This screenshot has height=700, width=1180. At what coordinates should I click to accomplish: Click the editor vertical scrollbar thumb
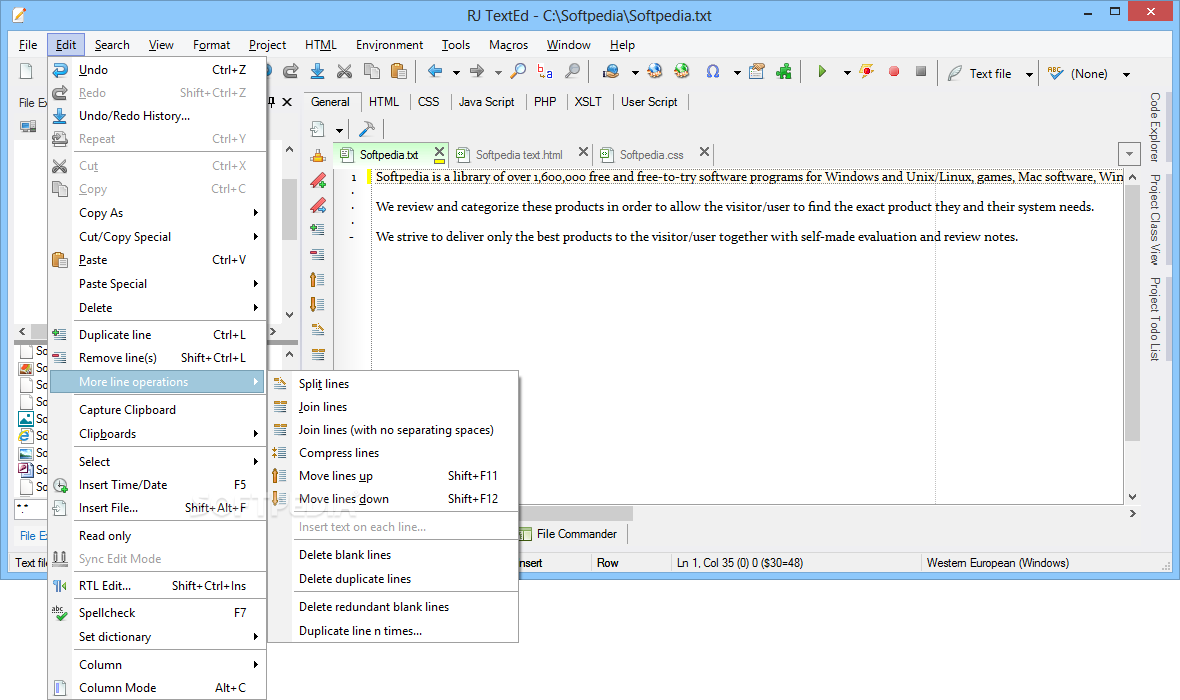pos(1133,312)
